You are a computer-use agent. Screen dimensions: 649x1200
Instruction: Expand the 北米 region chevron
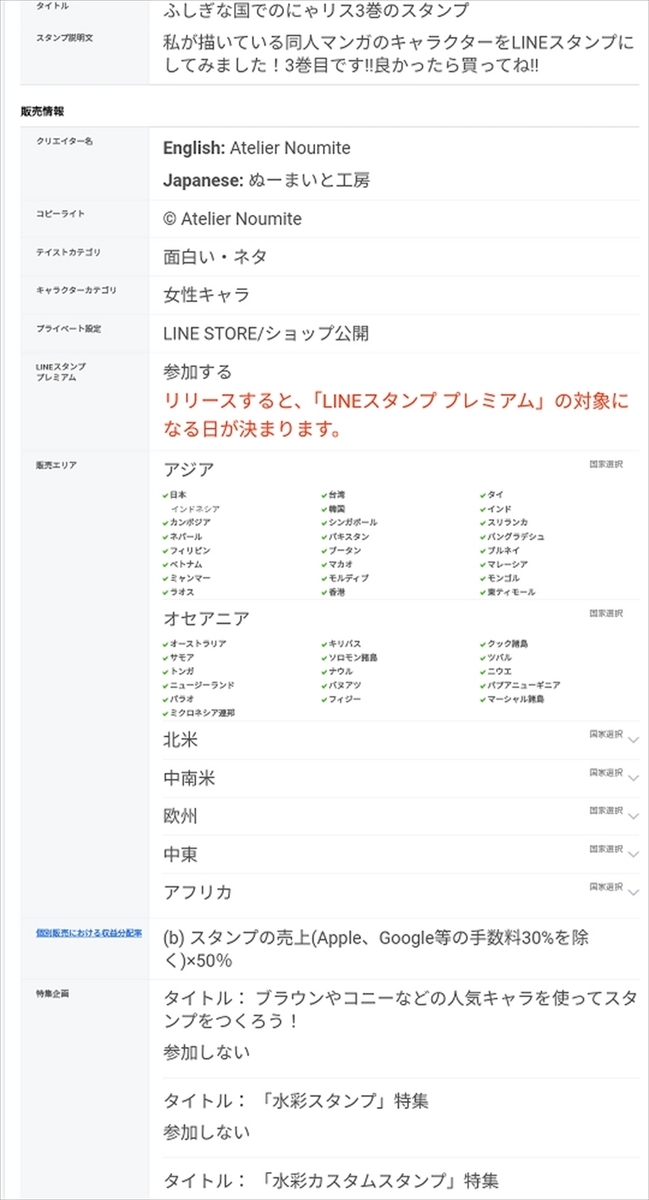633,741
